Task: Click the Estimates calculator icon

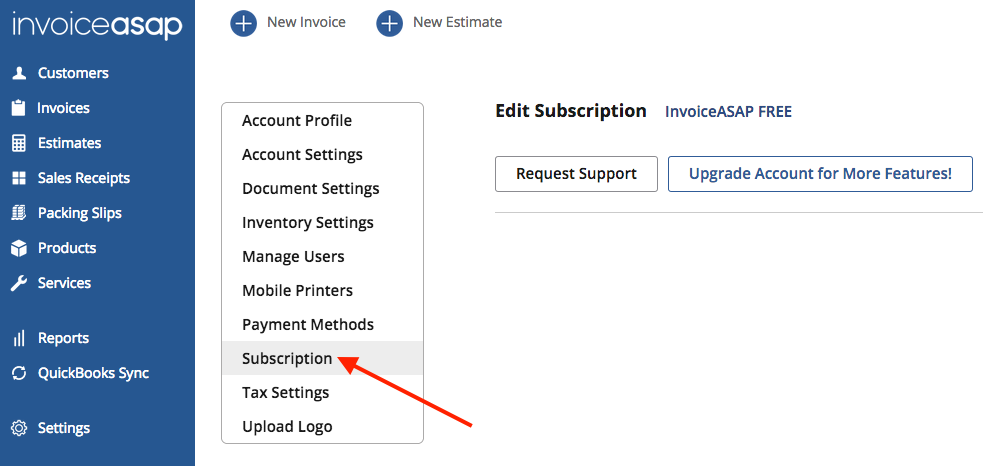Action: [x=18, y=143]
